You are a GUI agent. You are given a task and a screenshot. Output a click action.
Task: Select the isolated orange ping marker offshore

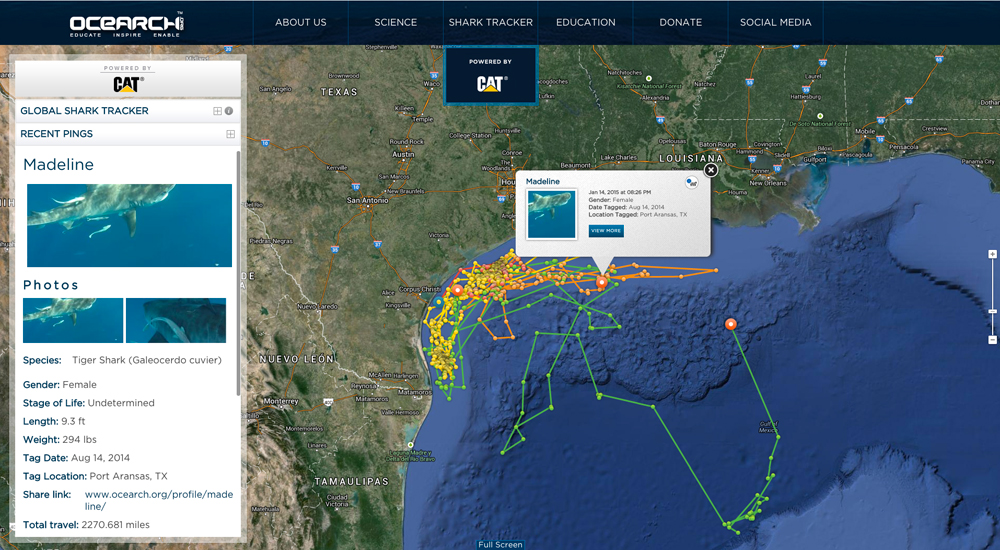[x=731, y=324]
